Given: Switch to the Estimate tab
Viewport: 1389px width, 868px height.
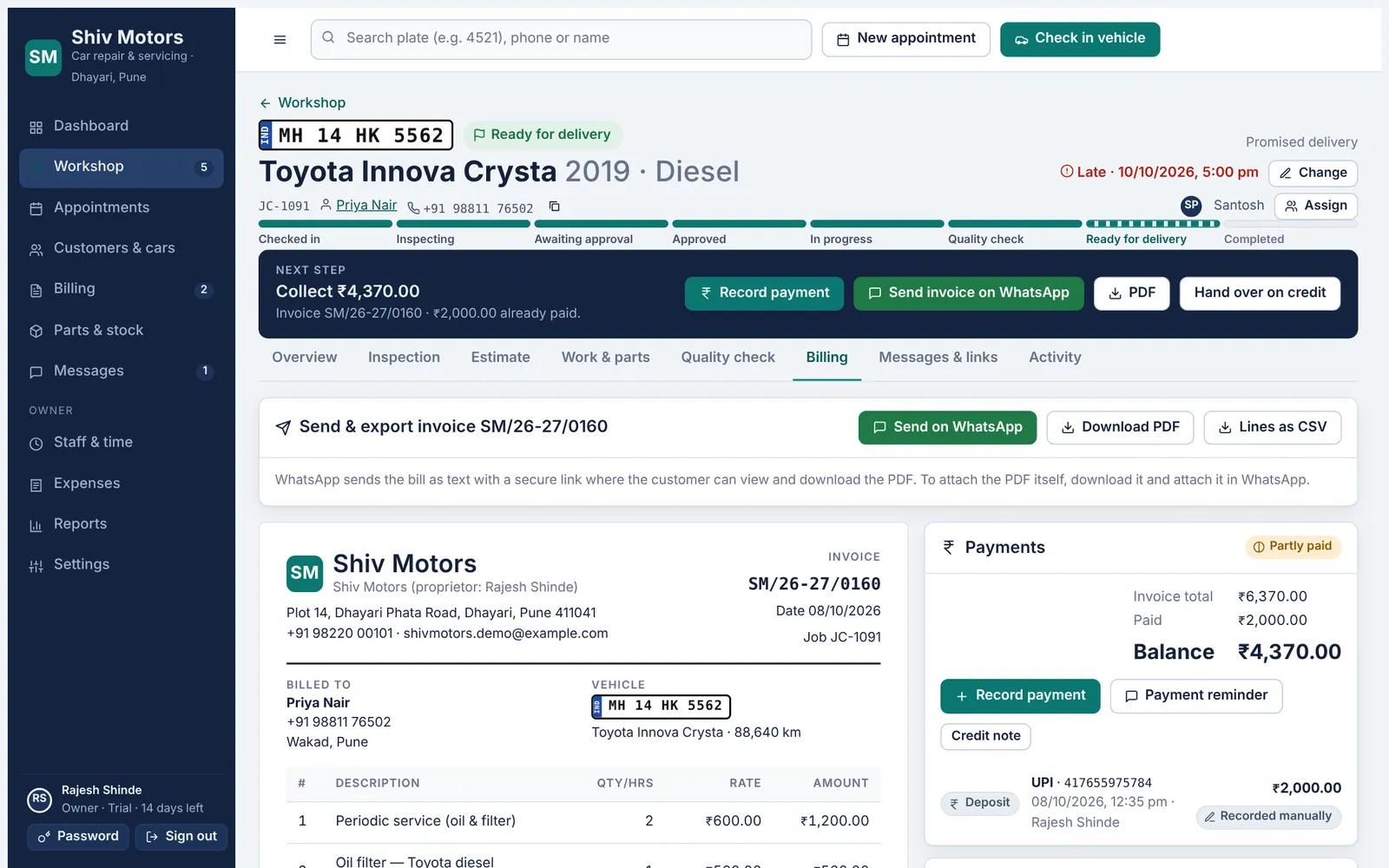Looking at the screenshot, I should pyautogui.click(x=500, y=358).
